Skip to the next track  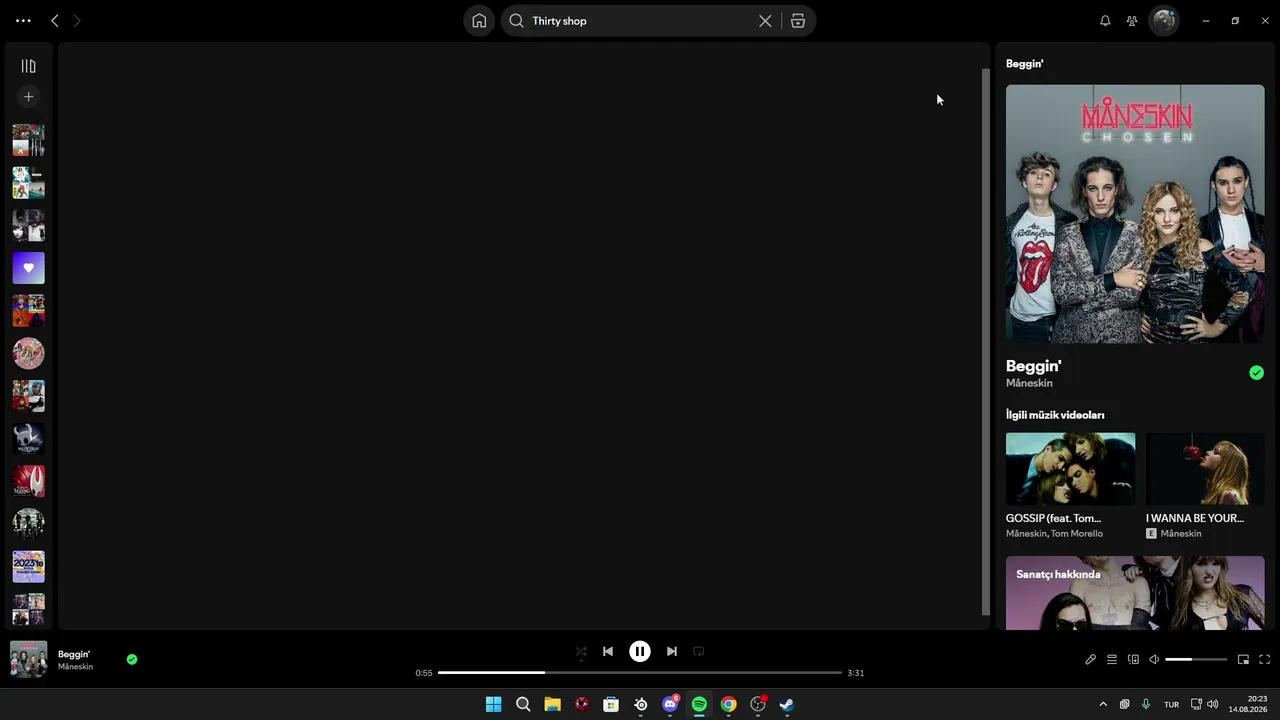point(672,652)
